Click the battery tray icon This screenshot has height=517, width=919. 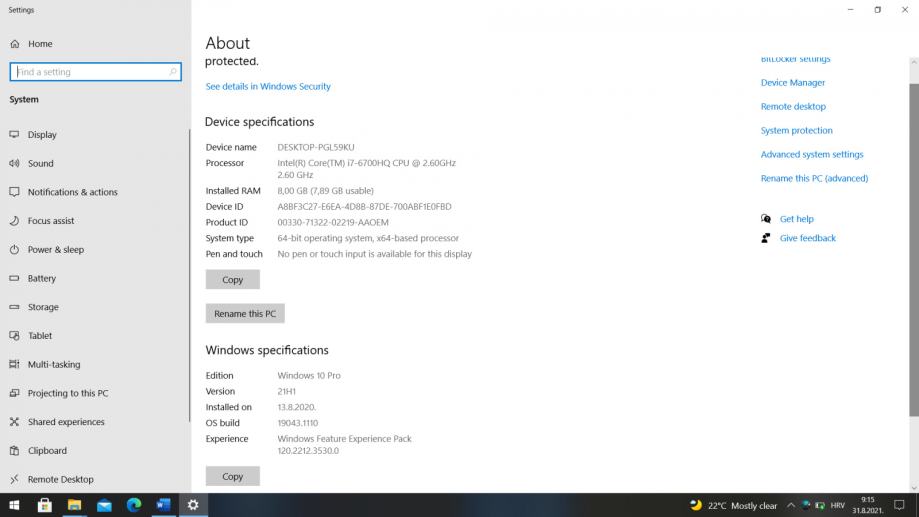point(820,505)
